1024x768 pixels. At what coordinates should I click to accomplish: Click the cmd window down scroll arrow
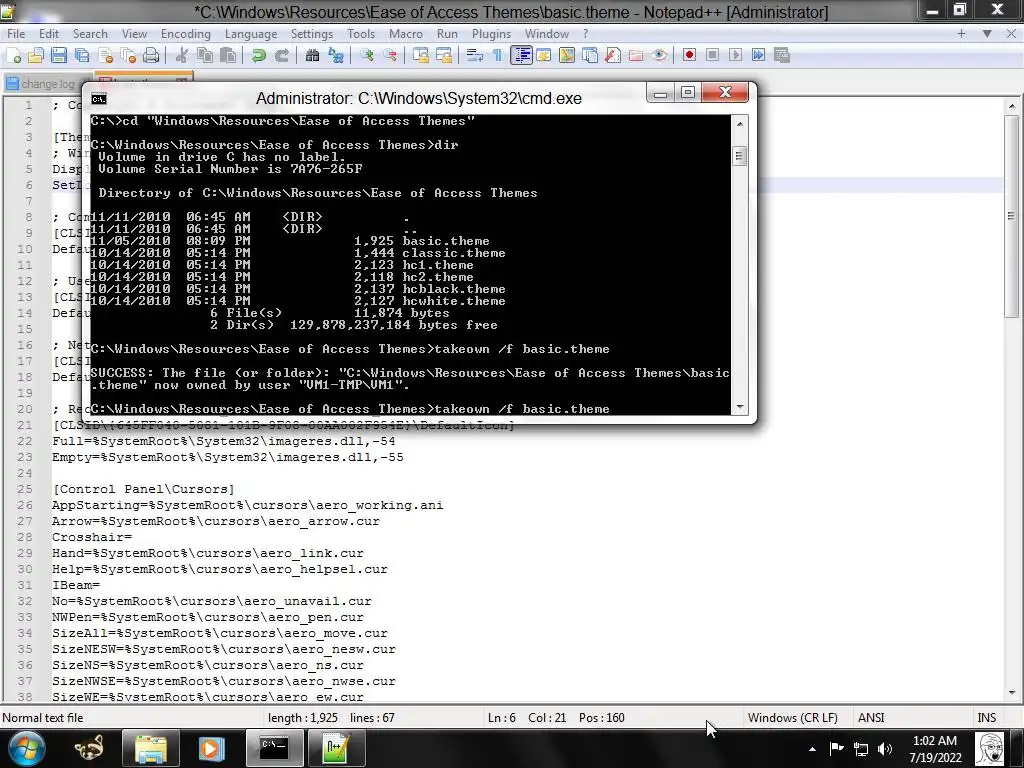pos(739,407)
